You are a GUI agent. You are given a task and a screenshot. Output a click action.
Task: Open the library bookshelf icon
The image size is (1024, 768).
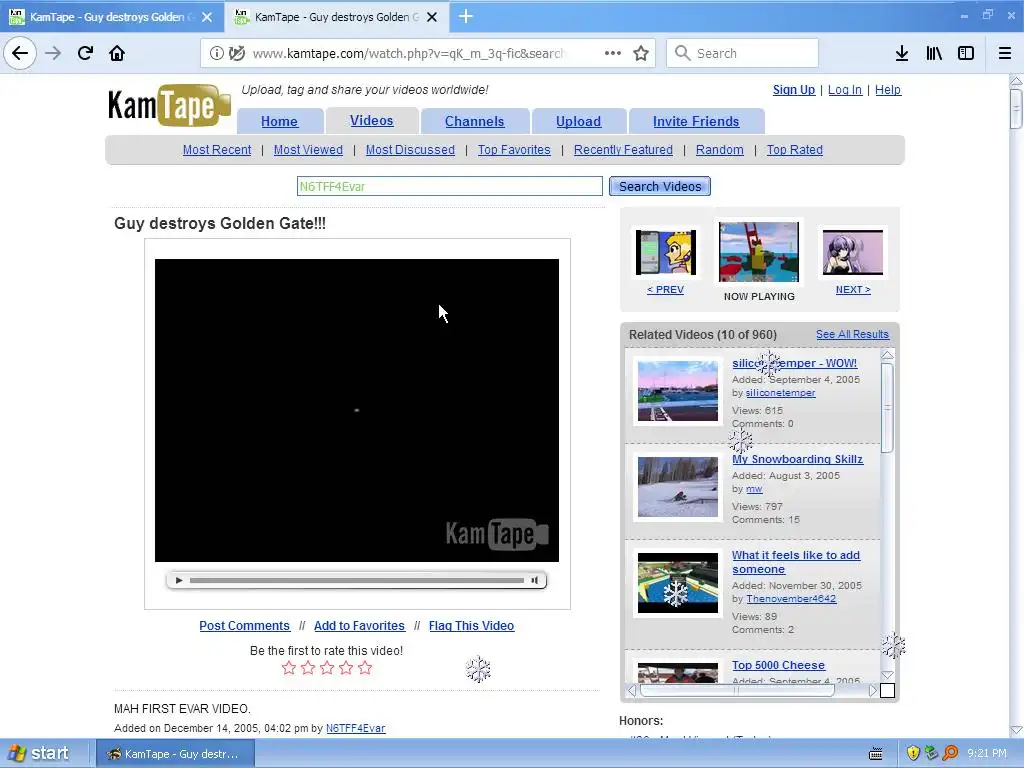[934, 53]
